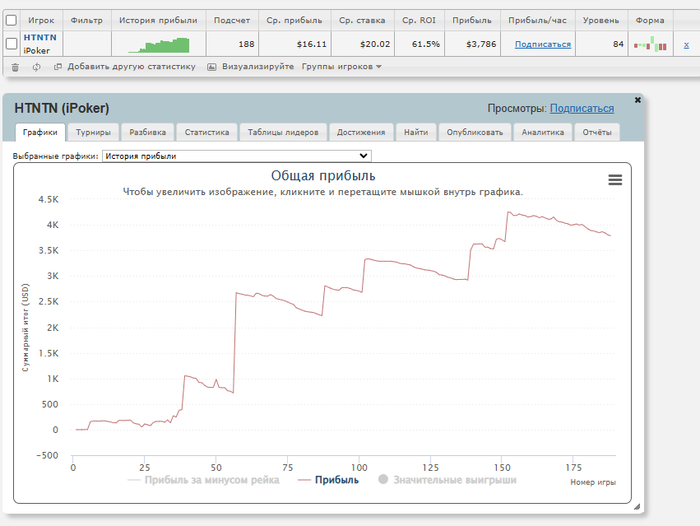Click the HTNTN player name link
The width and height of the screenshot is (700, 526).
(x=40, y=38)
